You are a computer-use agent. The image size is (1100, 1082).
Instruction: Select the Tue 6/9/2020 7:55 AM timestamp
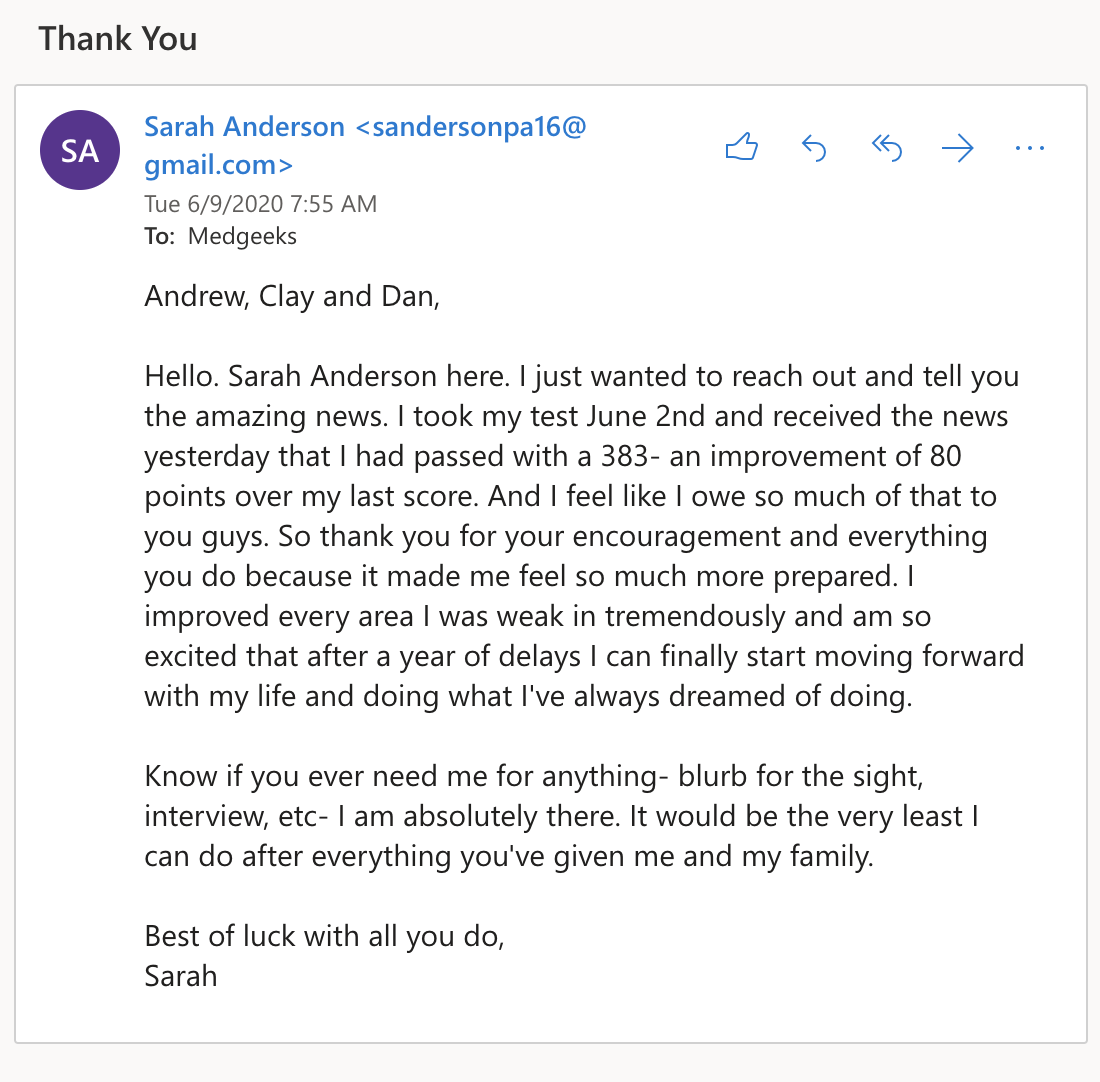click(x=260, y=204)
